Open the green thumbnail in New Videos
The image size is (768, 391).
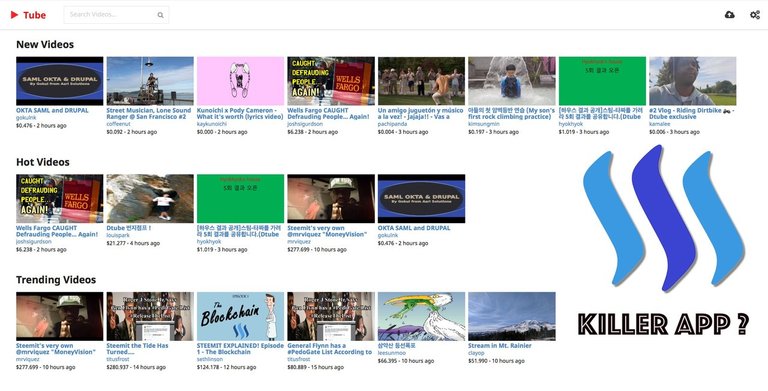602,81
